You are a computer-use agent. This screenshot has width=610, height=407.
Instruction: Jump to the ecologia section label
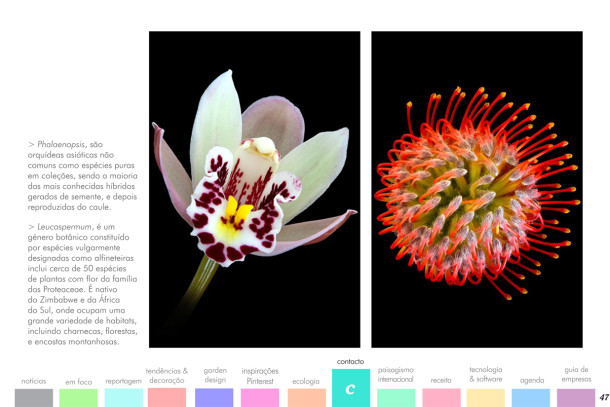pos(306,381)
